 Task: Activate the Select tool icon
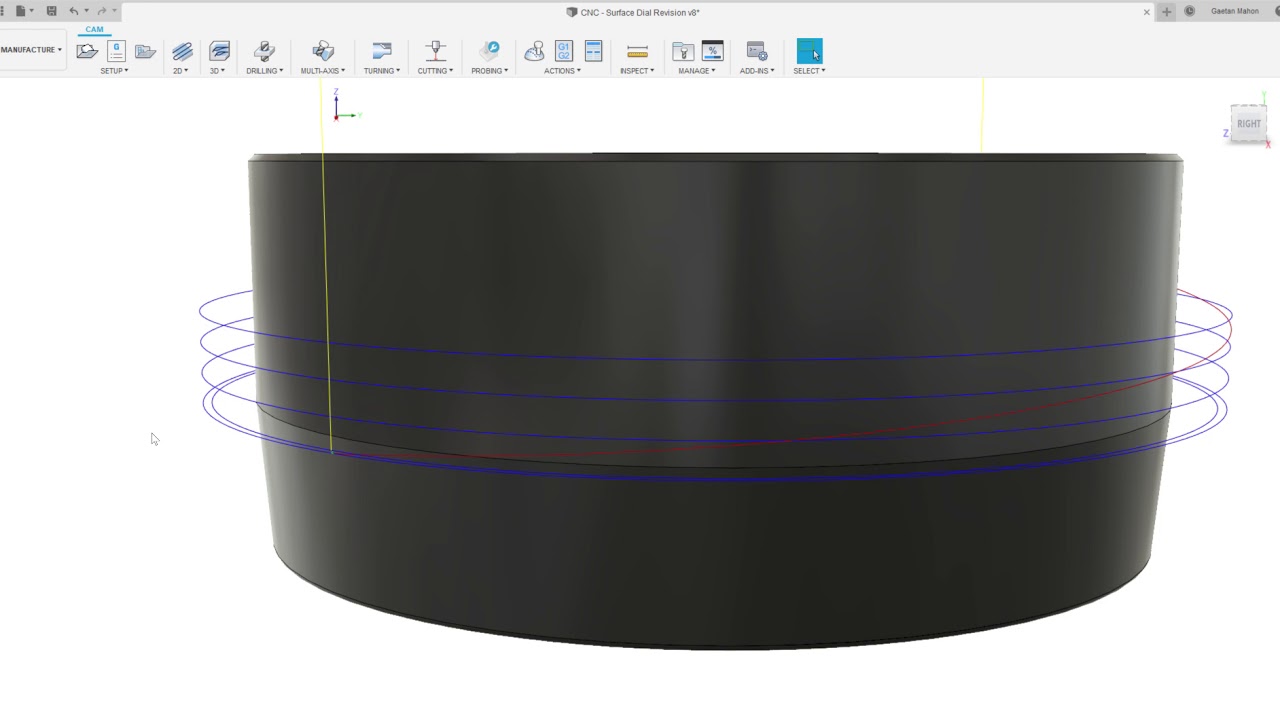(809, 51)
